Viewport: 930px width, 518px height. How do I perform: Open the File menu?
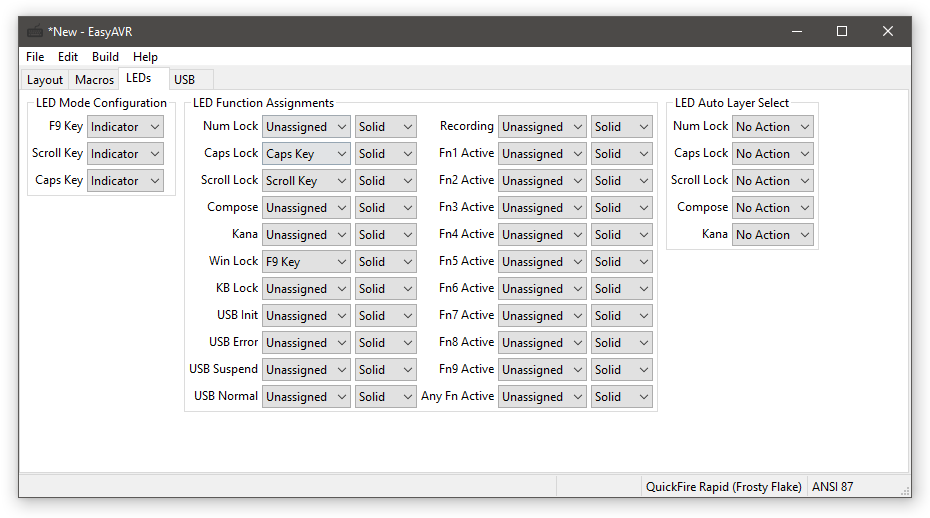pos(35,57)
